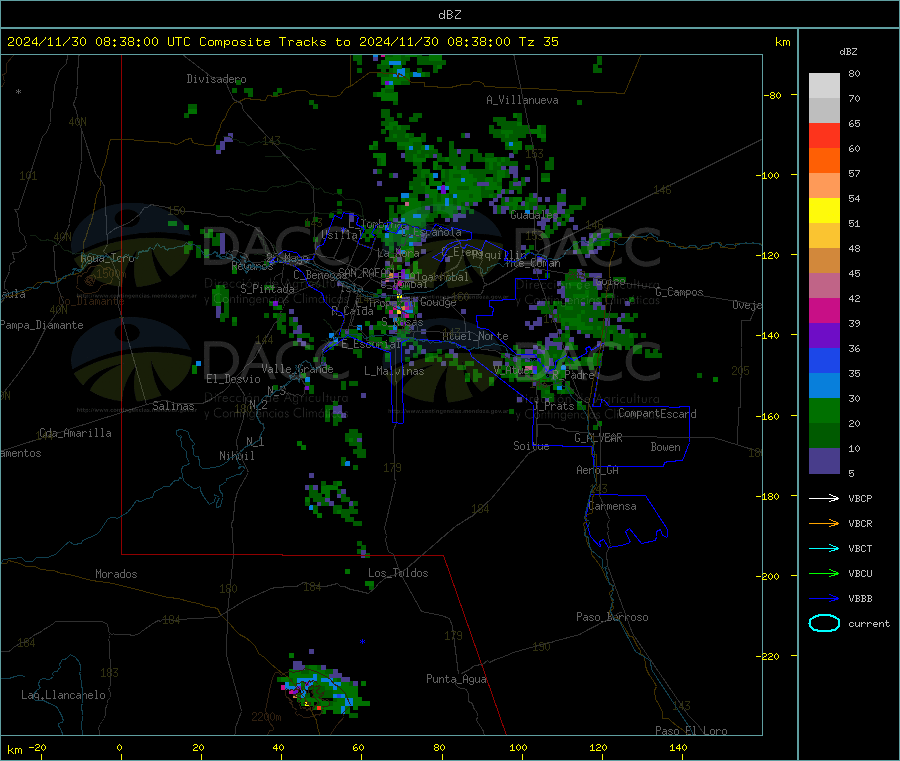
Task: Select the 36 dBZ purple swatch
Action: coord(824,336)
